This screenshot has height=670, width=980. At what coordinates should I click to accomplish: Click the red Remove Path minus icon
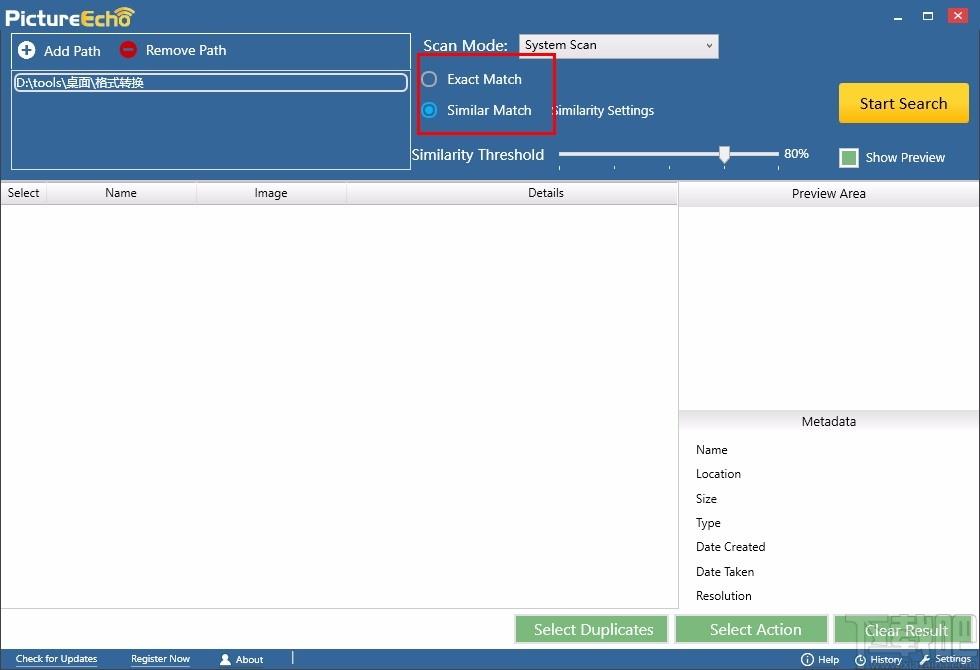[128, 49]
